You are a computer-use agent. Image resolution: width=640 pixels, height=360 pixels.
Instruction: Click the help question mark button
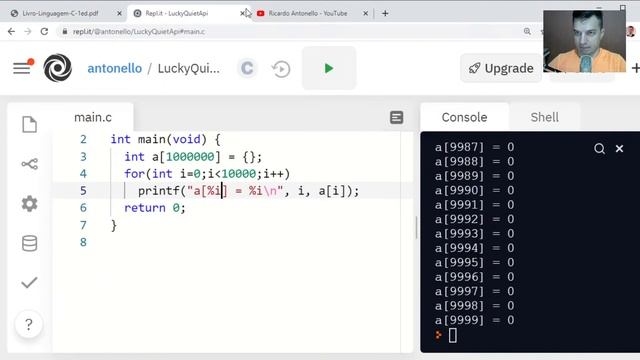(x=29, y=324)
